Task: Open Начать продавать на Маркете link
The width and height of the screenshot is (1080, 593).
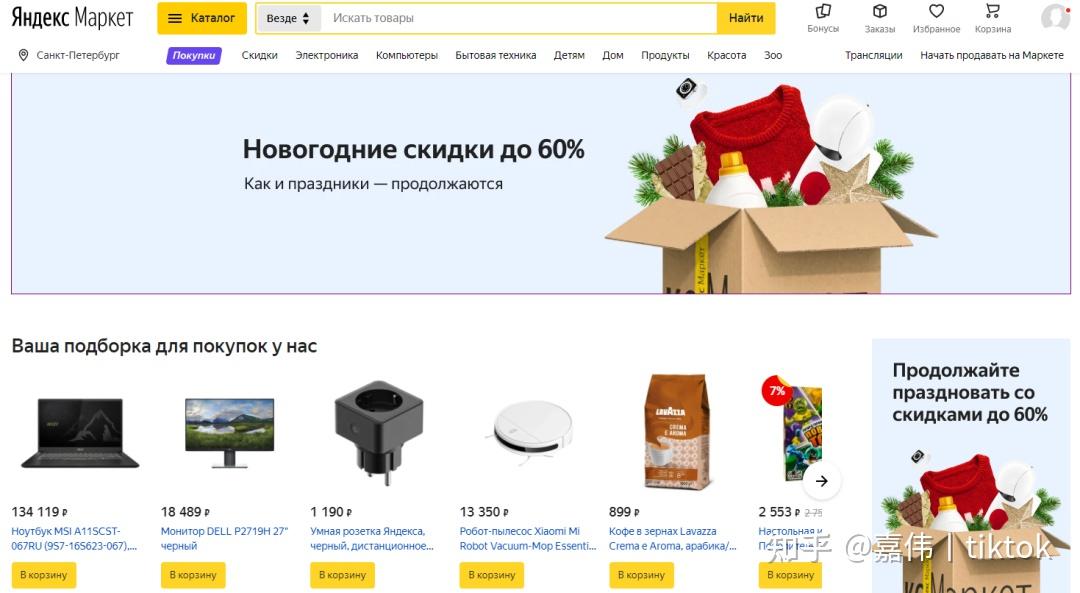Action: (x=992, y=56)
